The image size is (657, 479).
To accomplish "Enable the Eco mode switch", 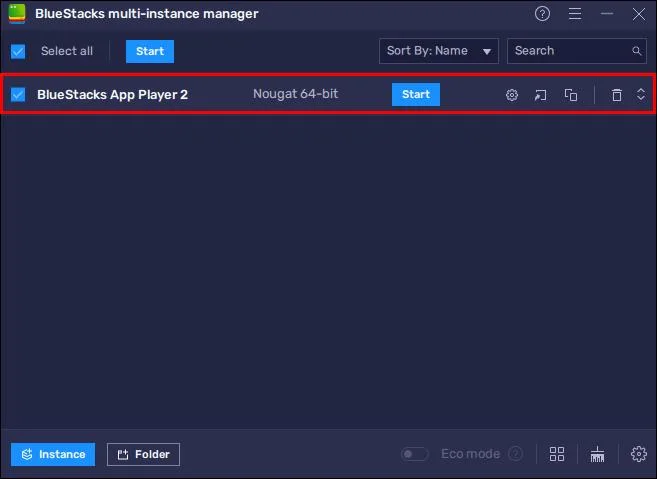I will coord(414,454).
